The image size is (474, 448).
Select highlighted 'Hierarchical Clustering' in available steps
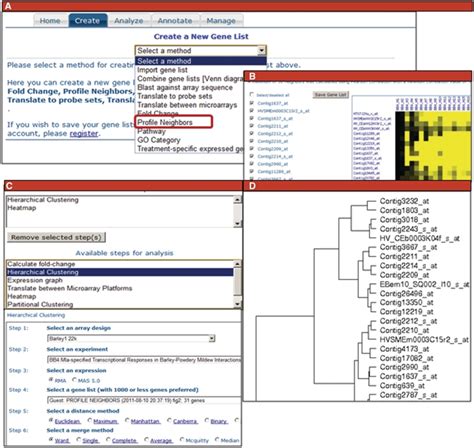click(120, 272)
